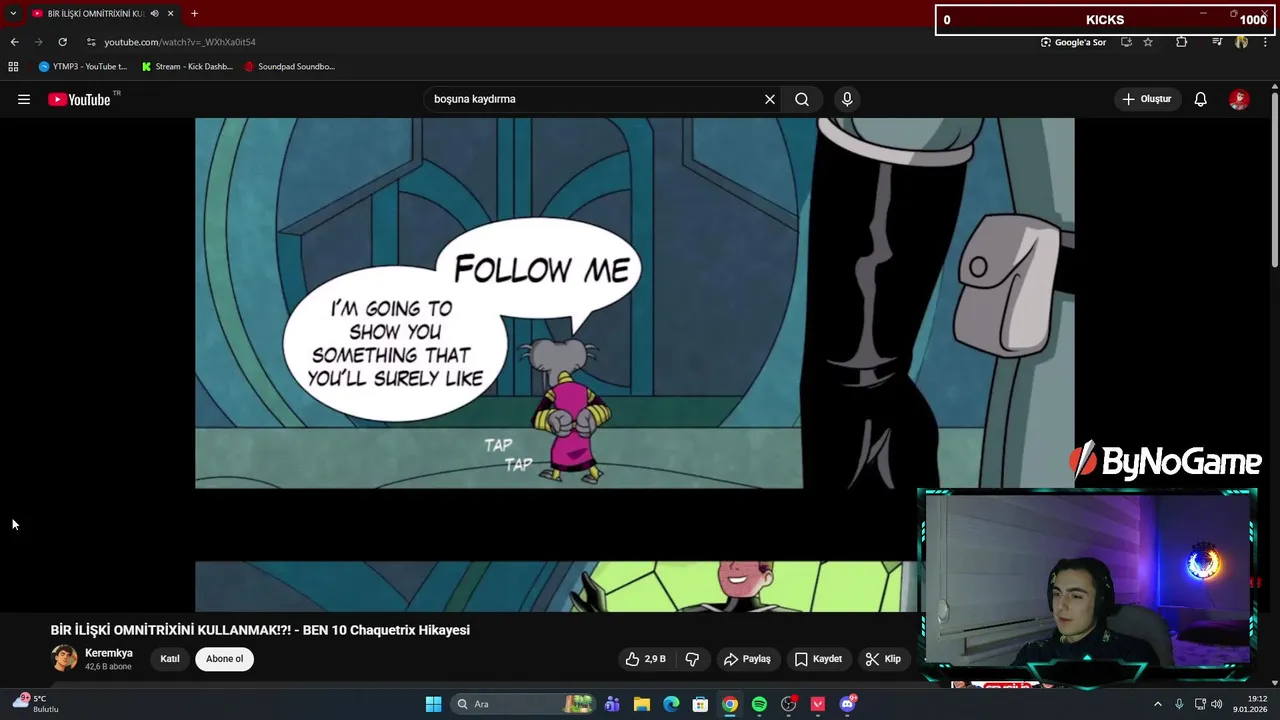Open Microsoft Edge from taskbar
Screen dimensions: 1280x720
click(671, 704)
